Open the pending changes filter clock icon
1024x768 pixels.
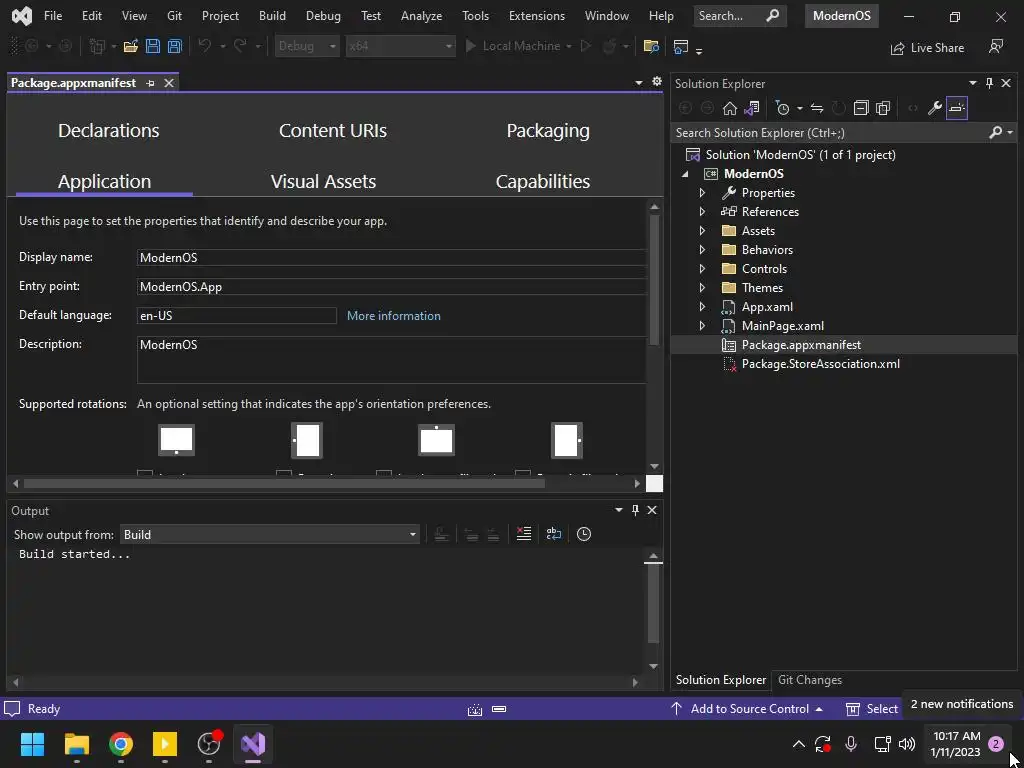point(782,108)
